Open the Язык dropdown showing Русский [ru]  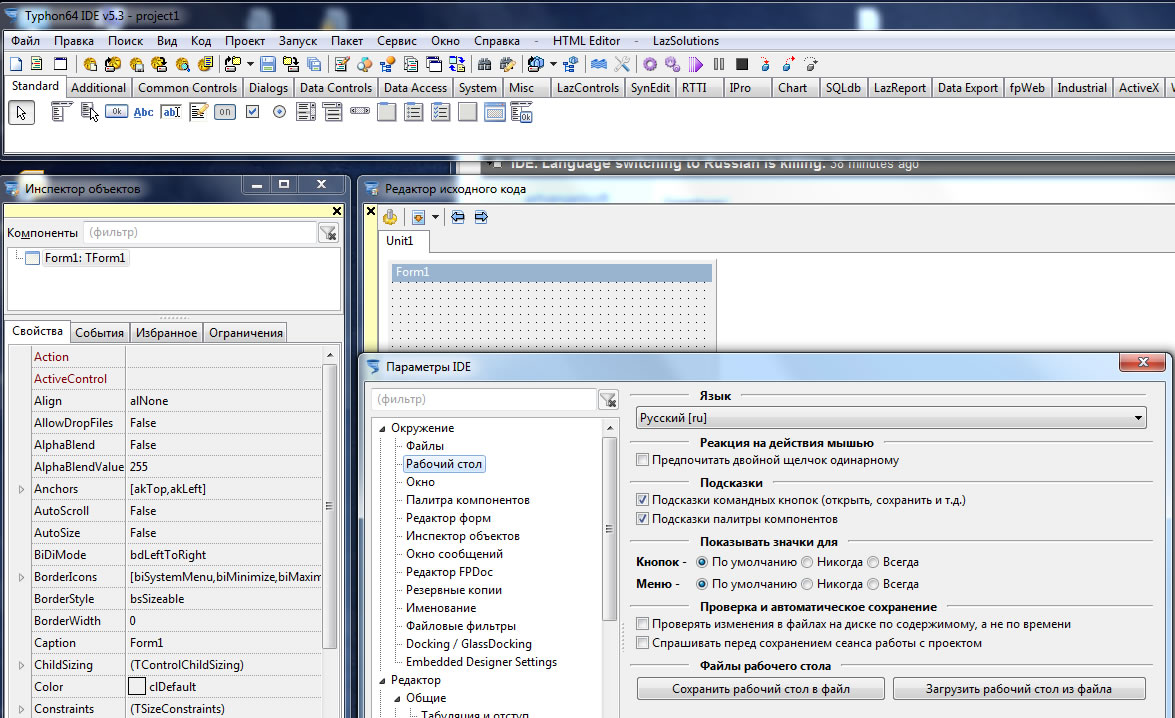click(891, 417)
